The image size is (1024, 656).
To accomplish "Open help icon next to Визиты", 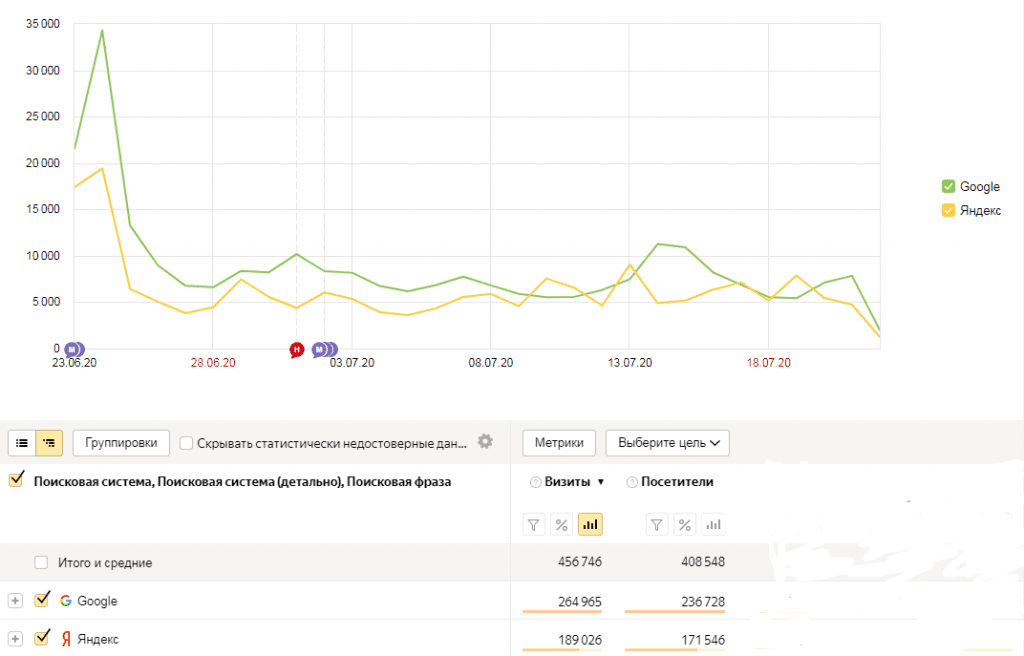I will (x=536, y=482).
